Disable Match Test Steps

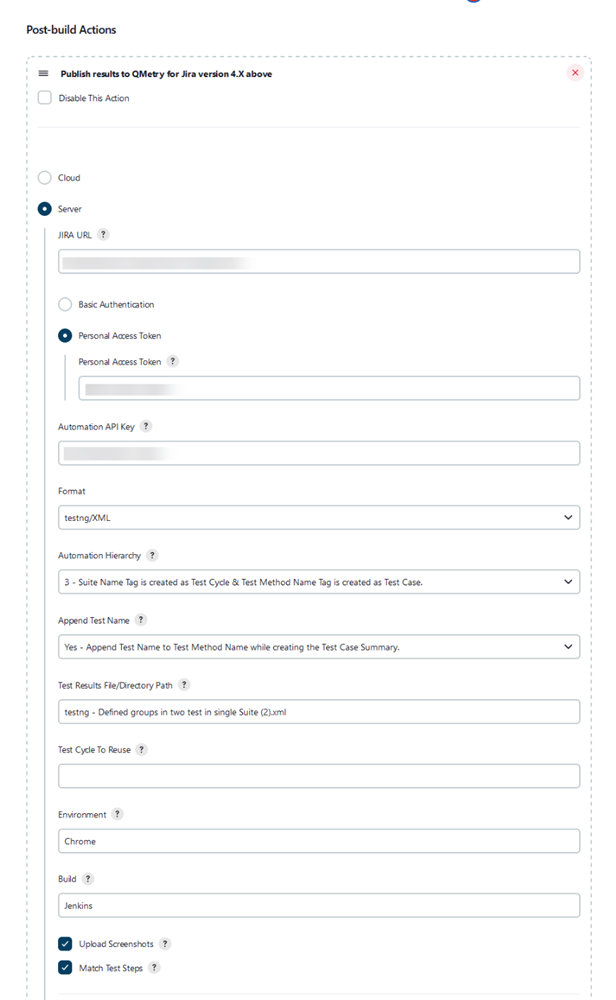[65, 967]
